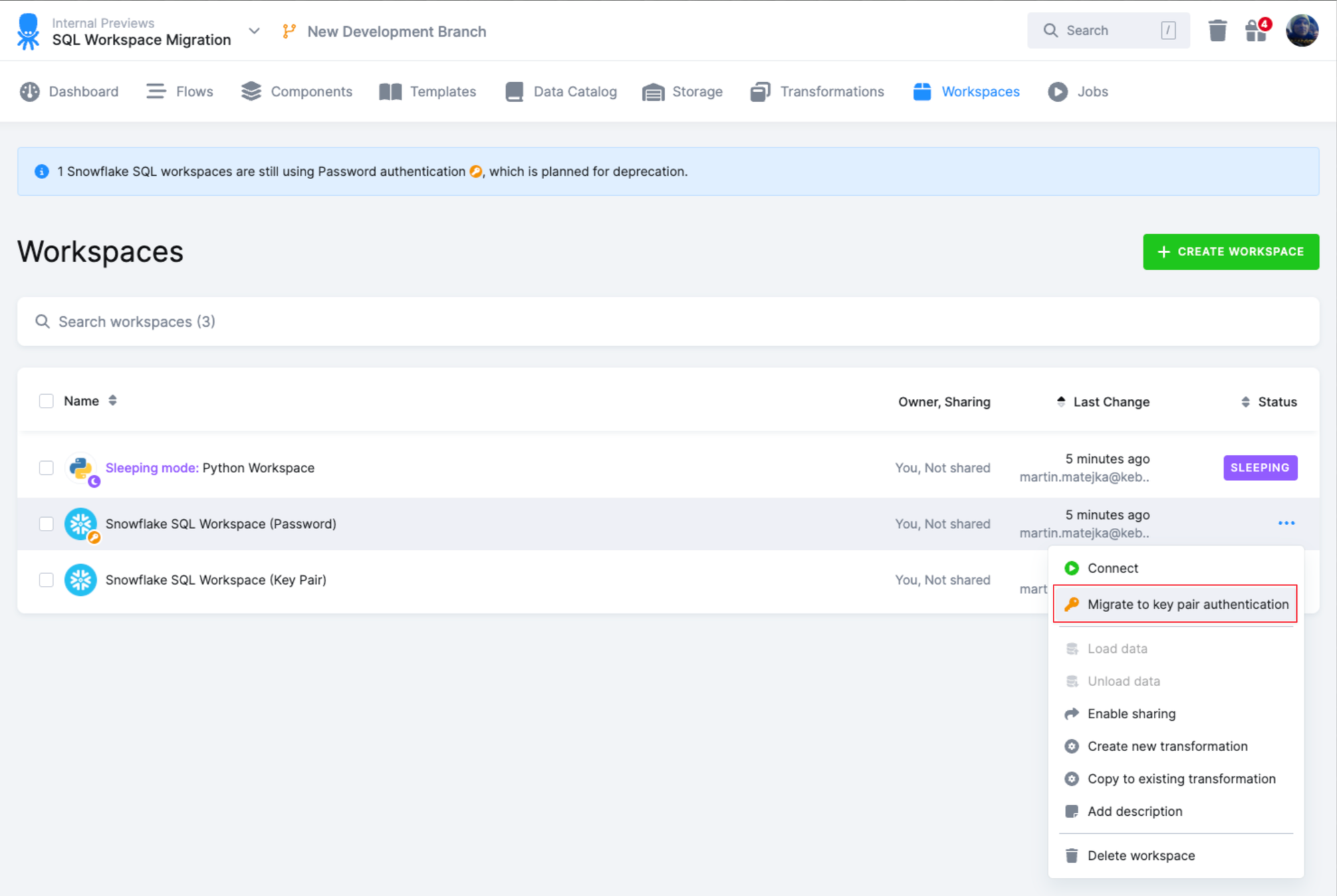This screenshot has width=1337, height=896.
Task: Click the Python Workspace icon
Action: [81, 468]
